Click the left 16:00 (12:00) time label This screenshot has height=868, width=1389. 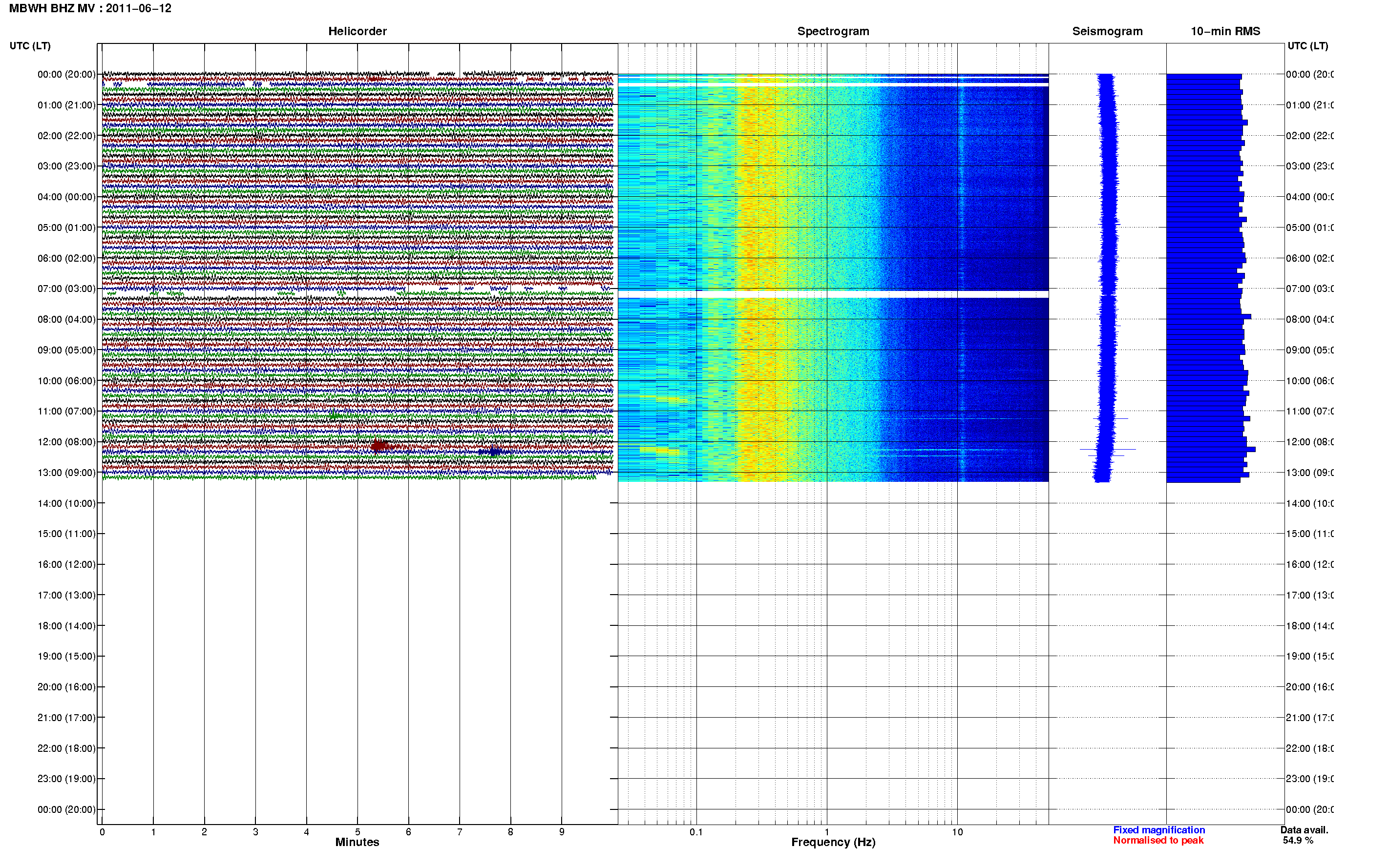66,564
